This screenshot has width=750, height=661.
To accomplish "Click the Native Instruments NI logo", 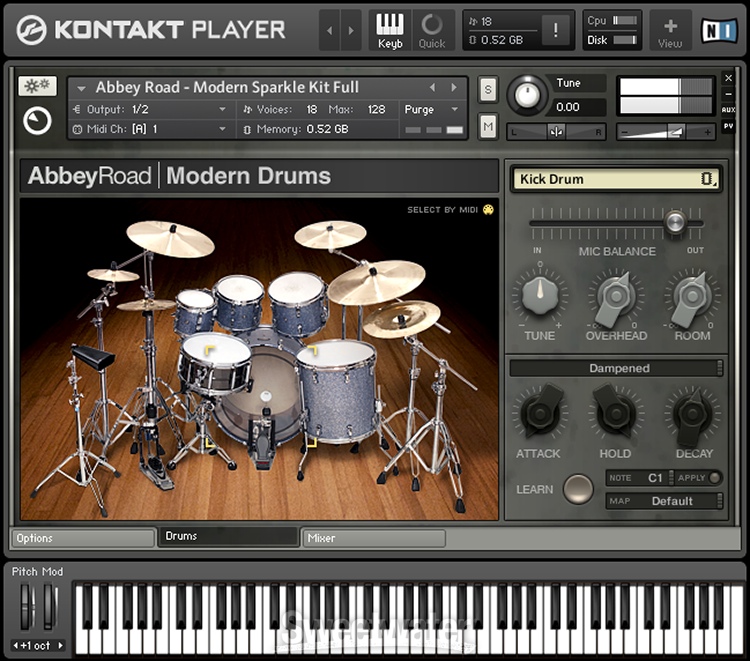I will 720,31.
